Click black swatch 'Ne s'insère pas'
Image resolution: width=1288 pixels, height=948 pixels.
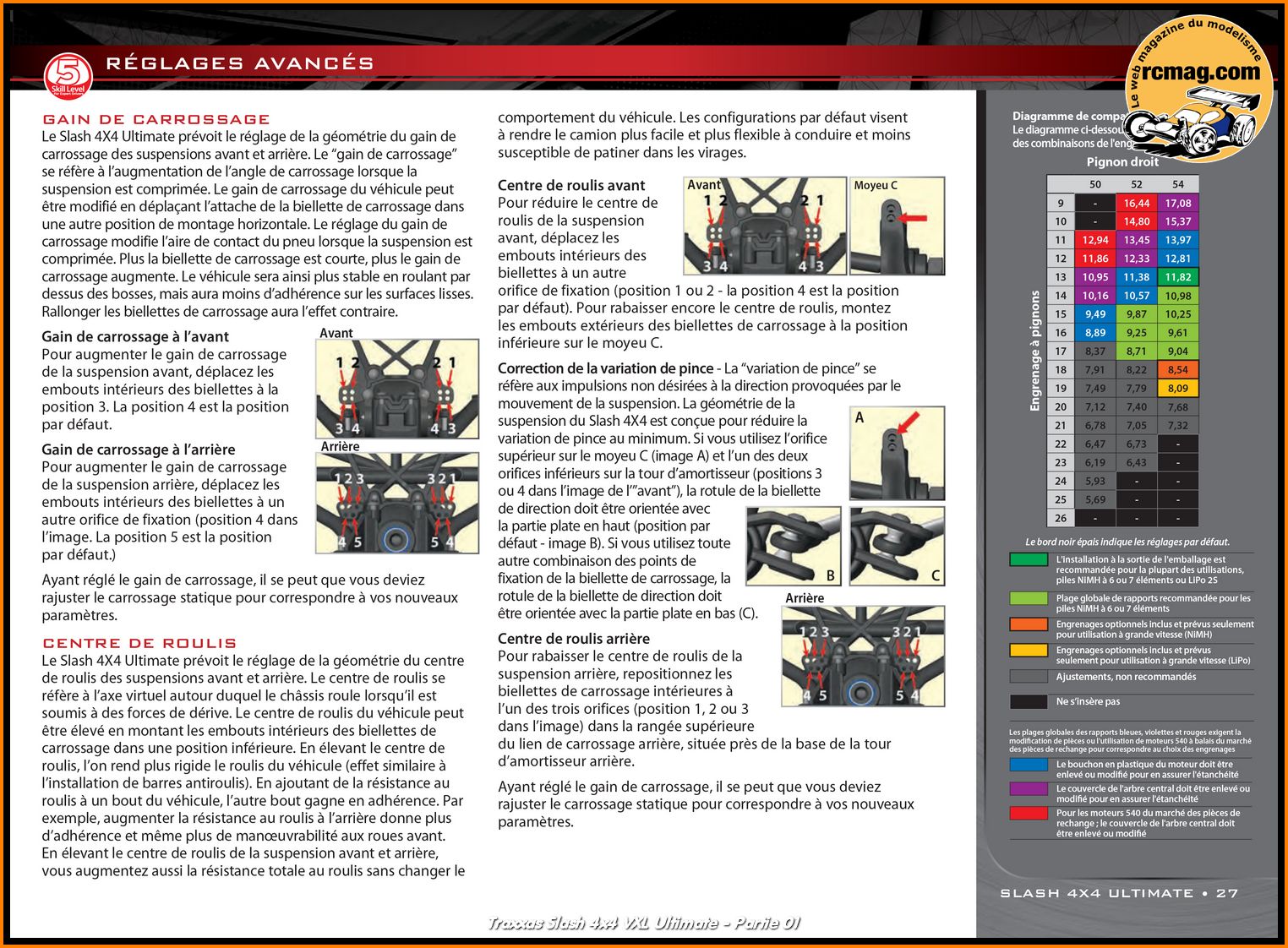tap(1029, 701)
